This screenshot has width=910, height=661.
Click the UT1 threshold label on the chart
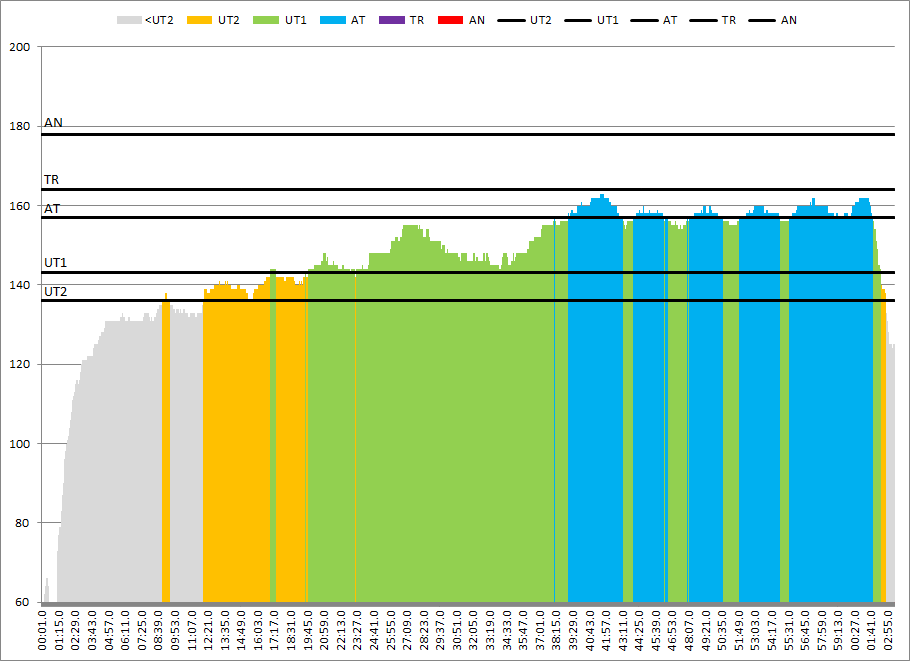[55, 263]
